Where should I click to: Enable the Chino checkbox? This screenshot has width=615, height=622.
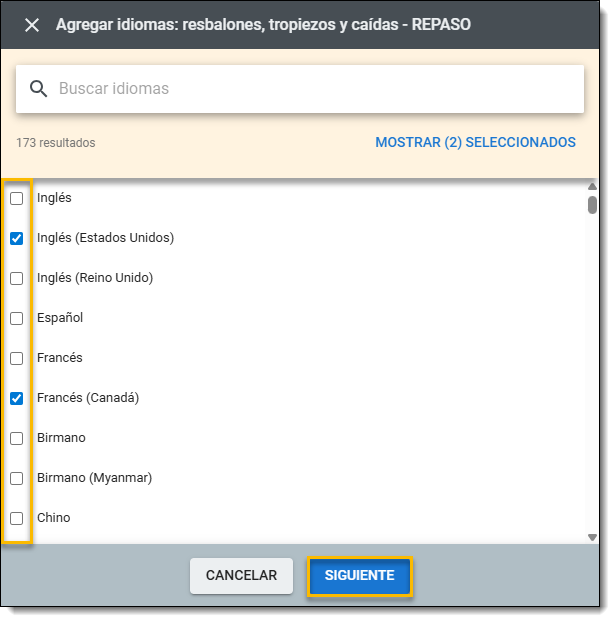[17, 519]
